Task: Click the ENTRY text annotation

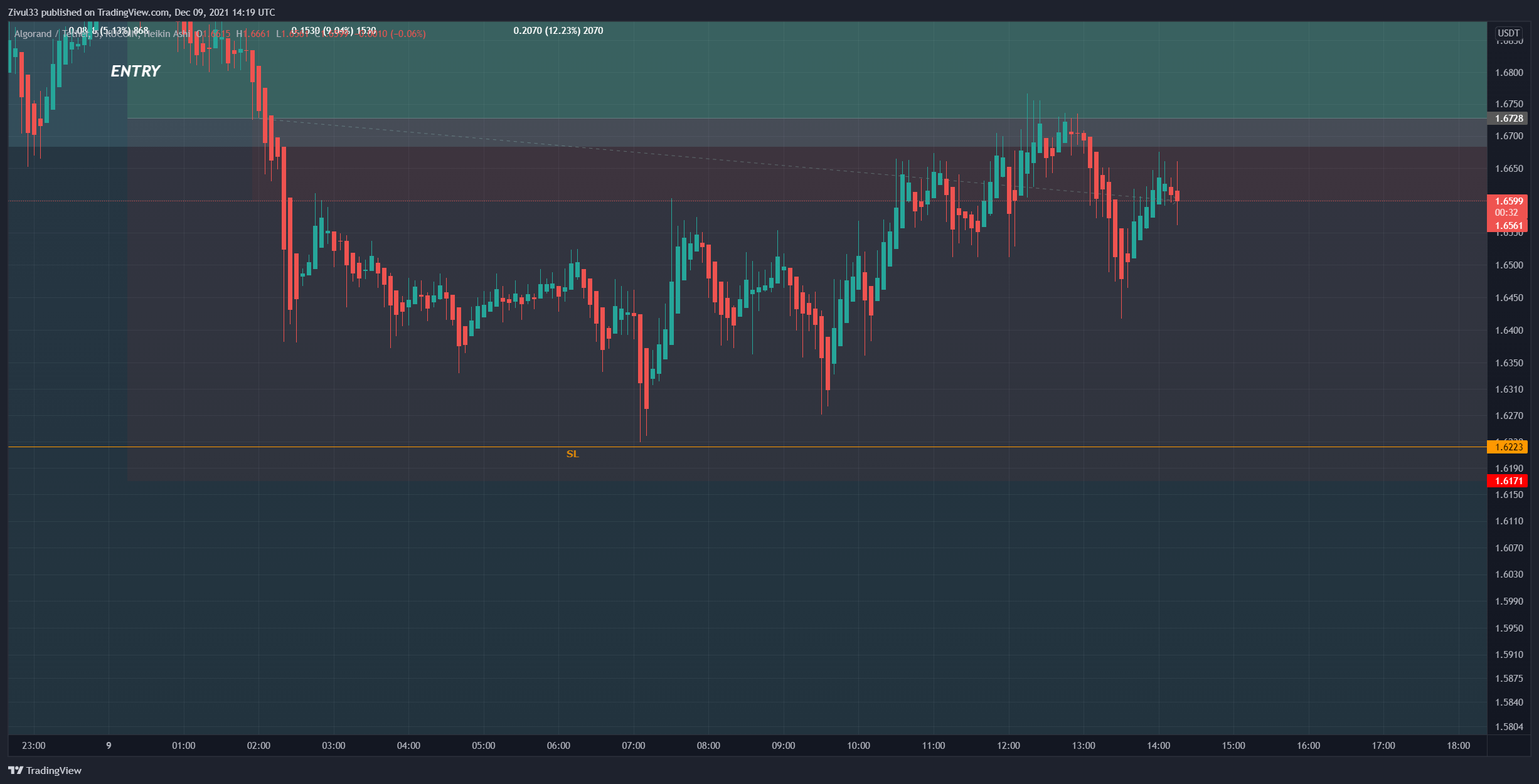Action: (136, 71)
